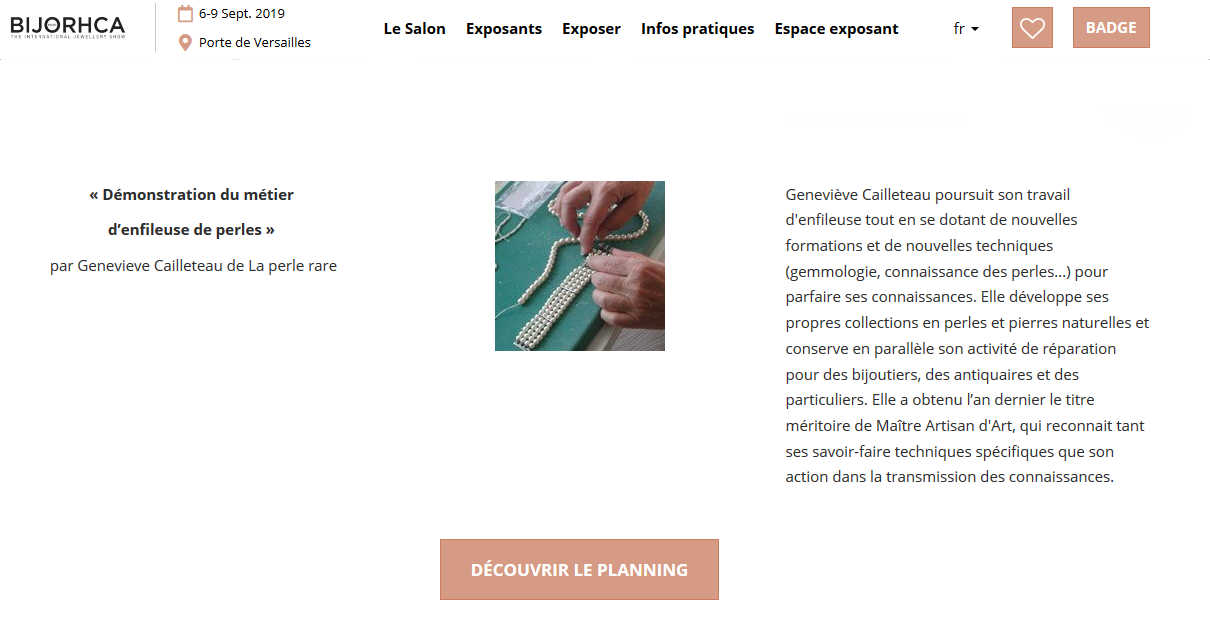Click the language dropdown arrow
Viewport: 1210px width, 629px height.
[975, 30]
